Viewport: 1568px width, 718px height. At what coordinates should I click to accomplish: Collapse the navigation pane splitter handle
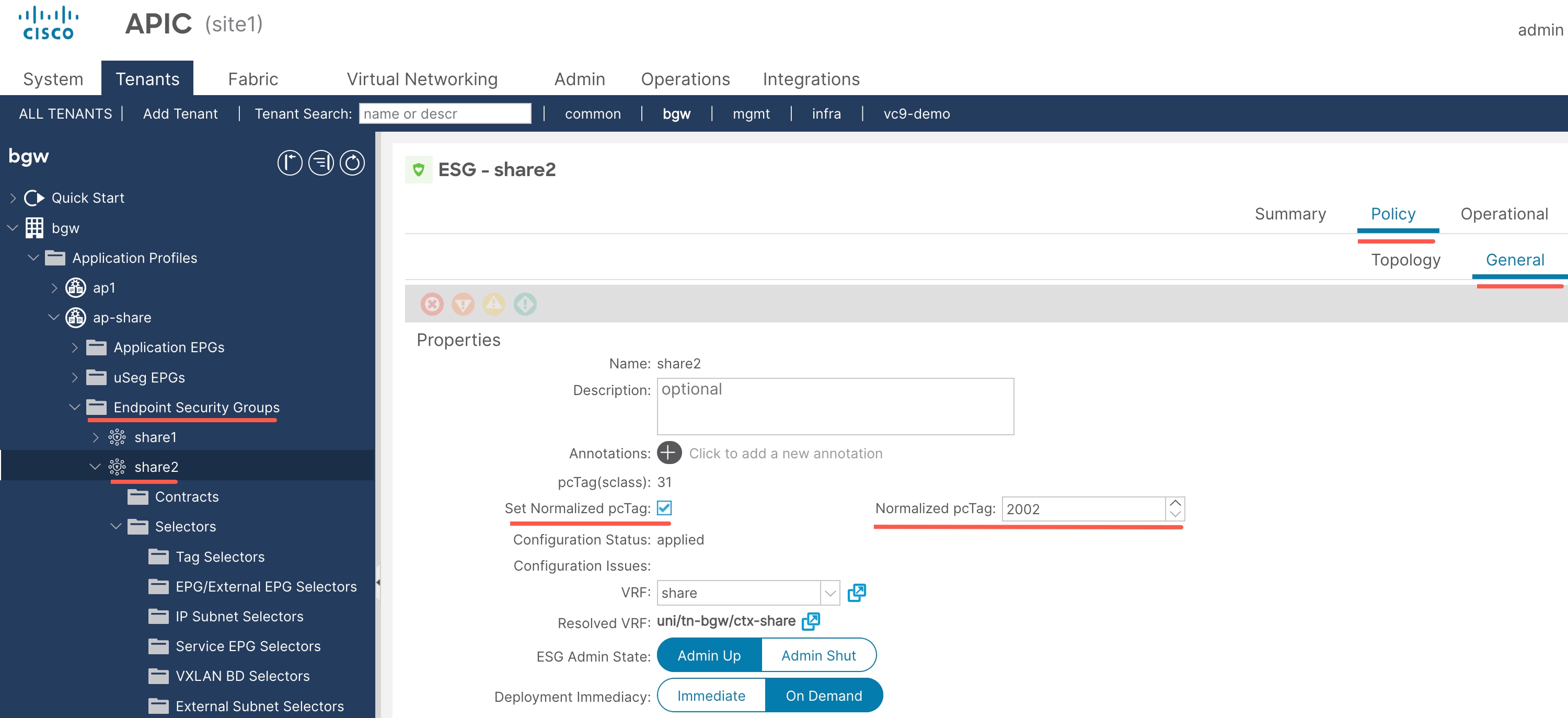pos(378,582)
